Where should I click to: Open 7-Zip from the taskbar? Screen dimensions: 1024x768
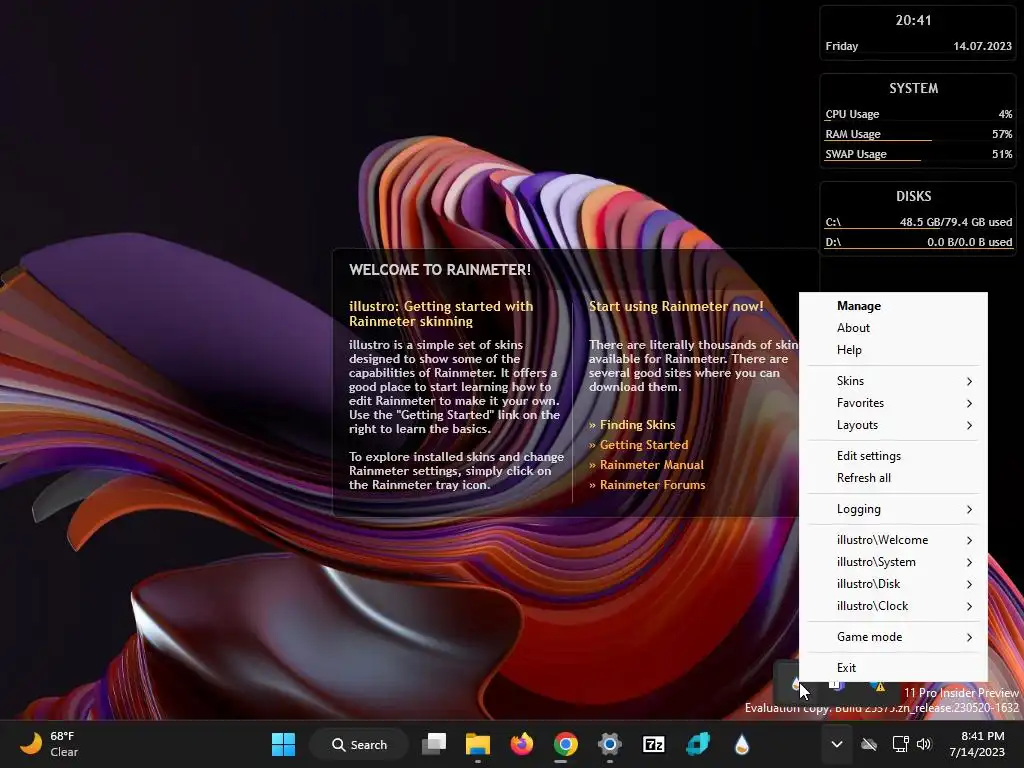[654, 744]
